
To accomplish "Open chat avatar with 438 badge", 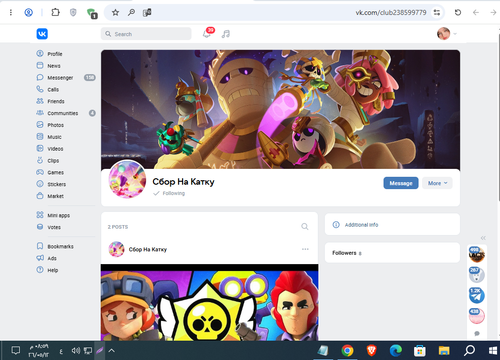I will coord(477,316).
